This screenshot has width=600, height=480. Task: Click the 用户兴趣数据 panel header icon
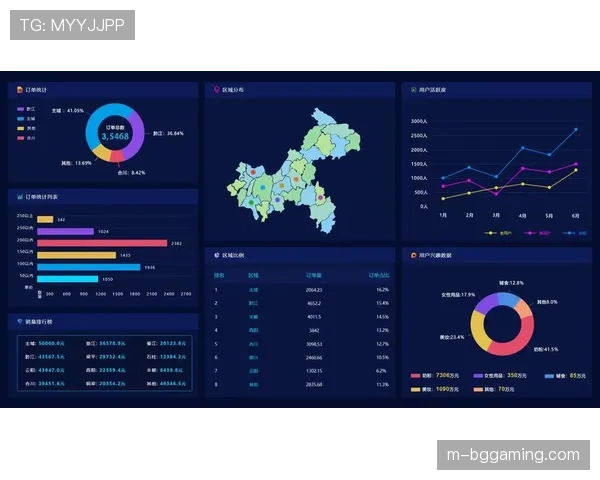pos(413,255)
